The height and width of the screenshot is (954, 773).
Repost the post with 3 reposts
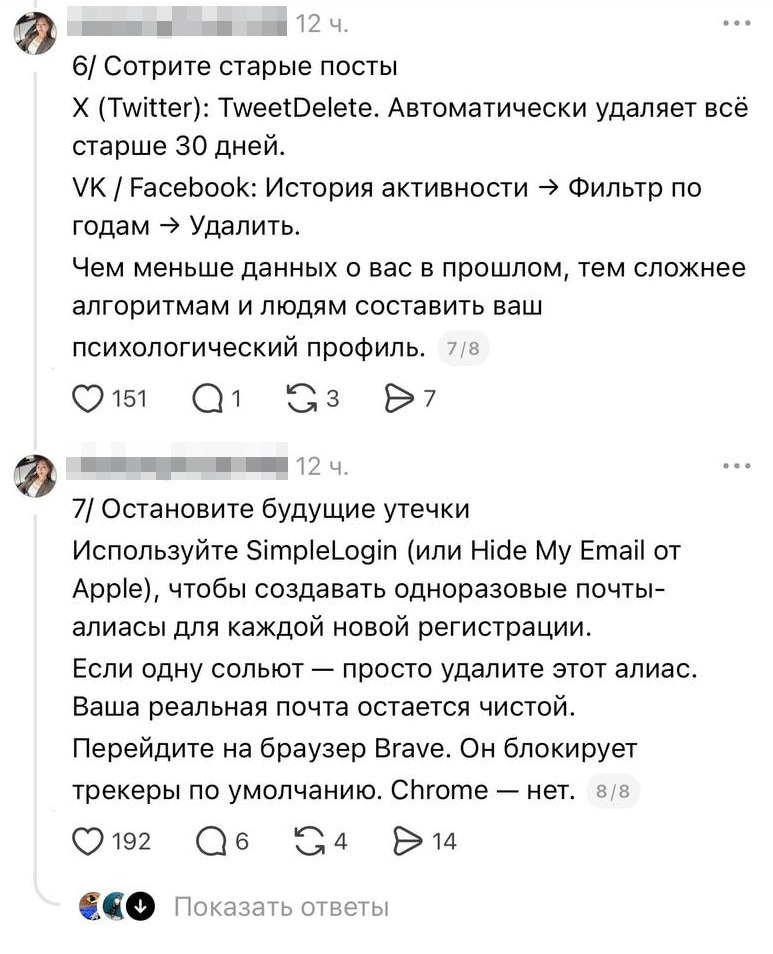(299, 399)
